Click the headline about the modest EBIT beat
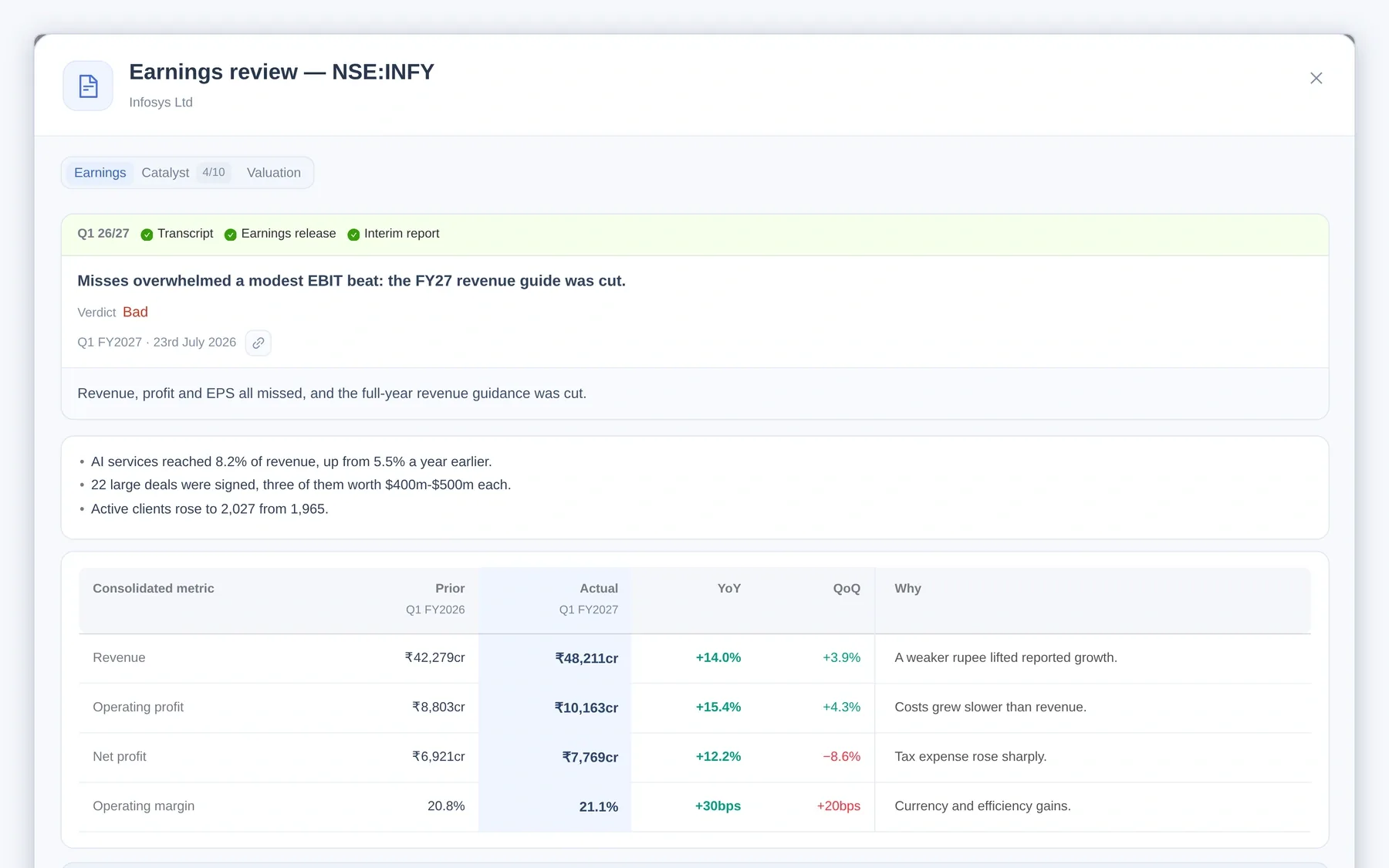1389x868 pixels. tap(351, 281)
